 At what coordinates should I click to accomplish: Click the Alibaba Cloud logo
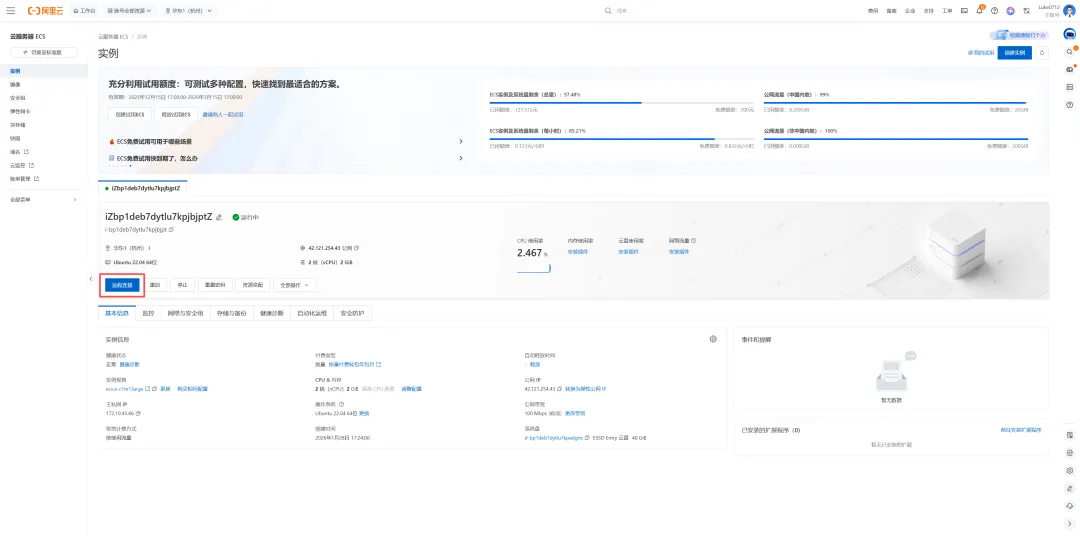[x=45, y=11]
